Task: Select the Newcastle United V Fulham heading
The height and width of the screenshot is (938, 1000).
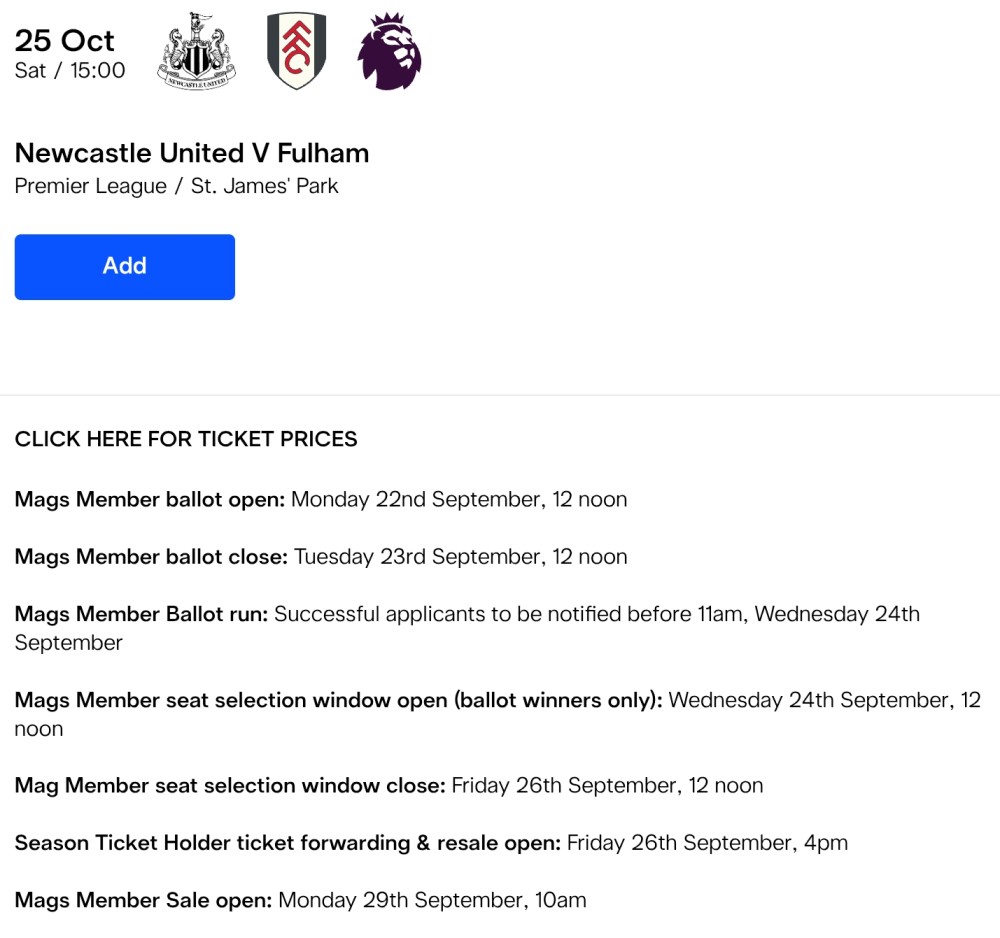Action: tap(192, 153)
